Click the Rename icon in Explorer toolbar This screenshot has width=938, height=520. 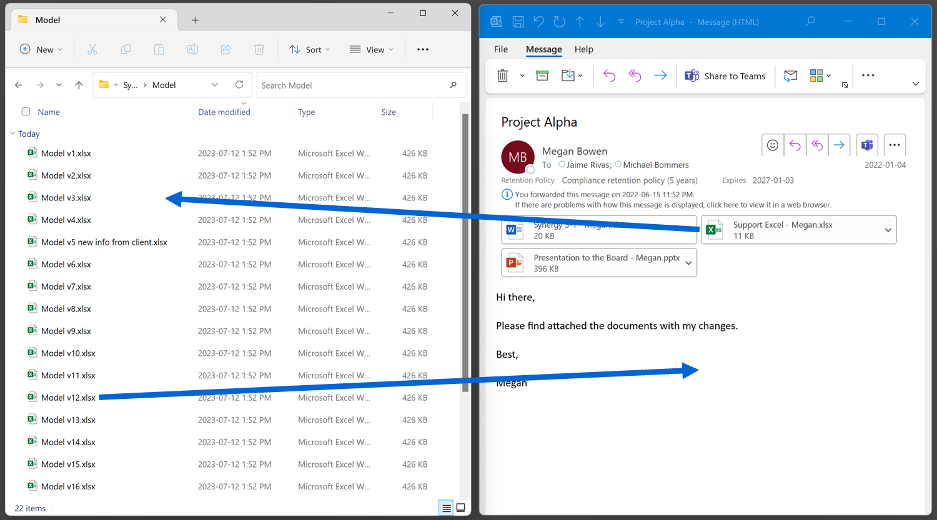click(x=193, y=50)
